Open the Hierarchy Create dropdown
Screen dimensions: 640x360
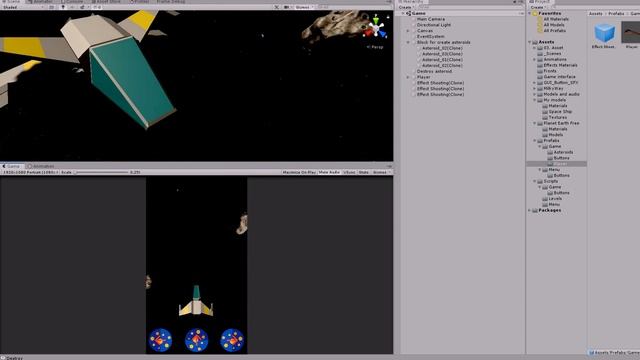pos(406,7)
